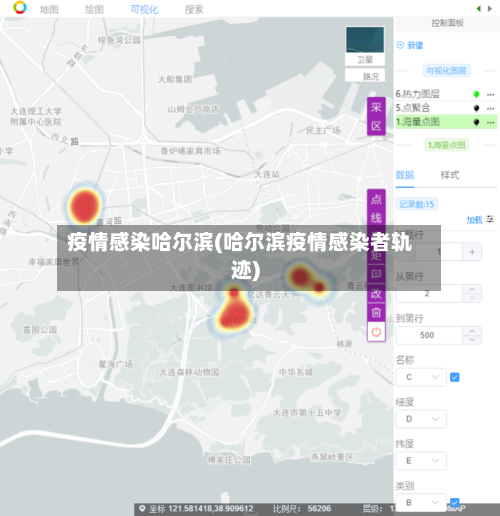Select the 改 edit tool
Image resolution: width=500 pixels, height=516 pixels.
(x=376, y=294)
